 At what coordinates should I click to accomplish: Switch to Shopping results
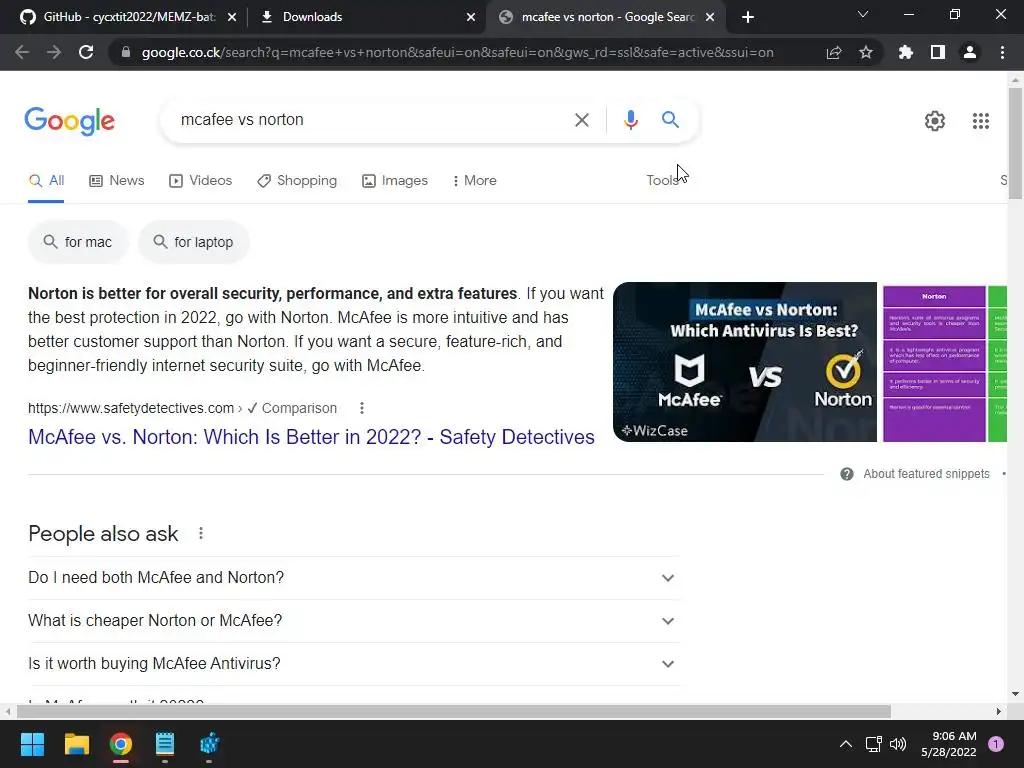point(297,181)
